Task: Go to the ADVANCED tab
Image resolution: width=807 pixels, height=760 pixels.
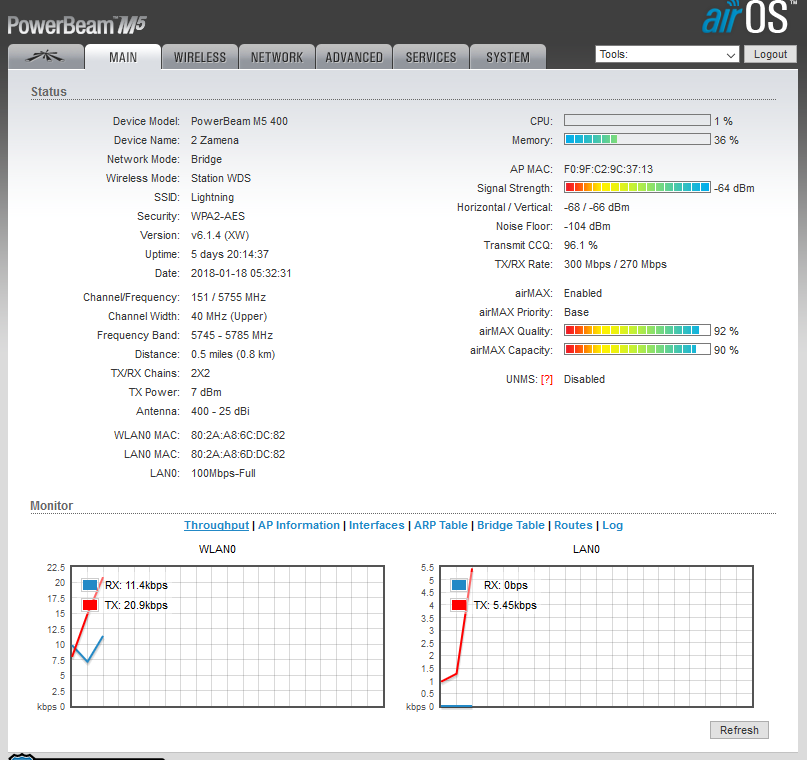Action: pos(354,57)
